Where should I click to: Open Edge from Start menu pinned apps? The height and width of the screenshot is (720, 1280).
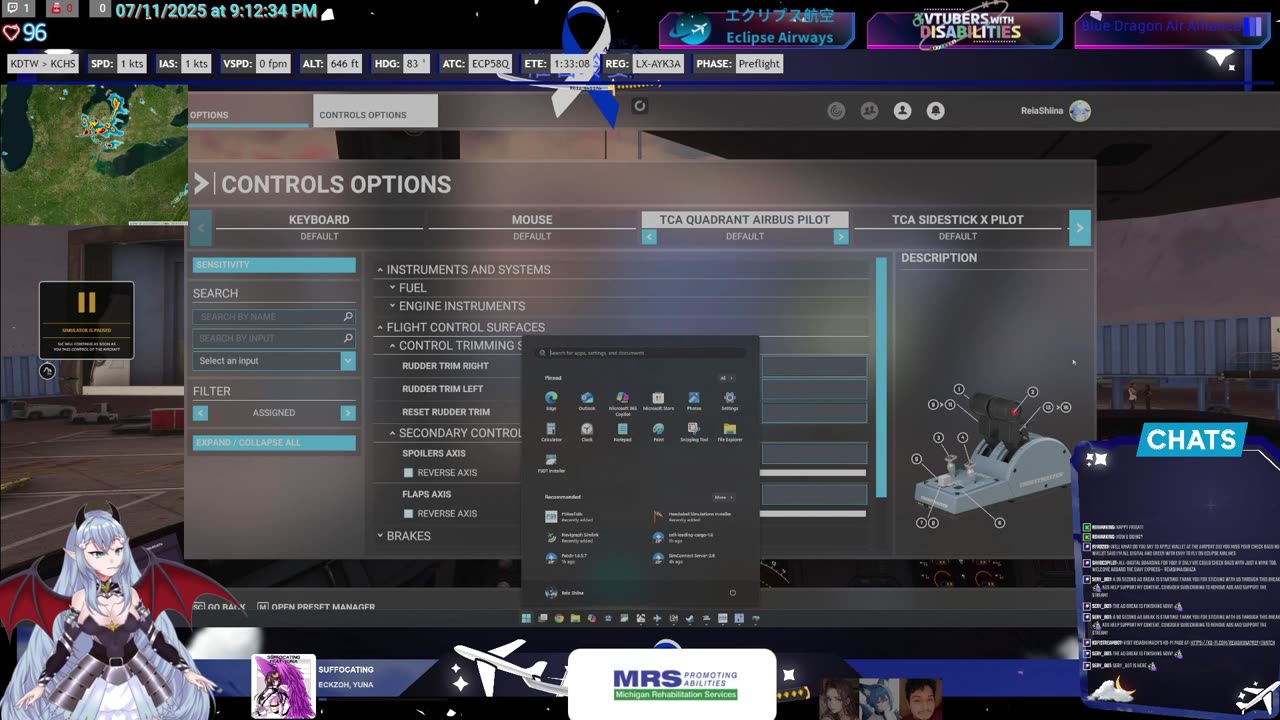tap(551, 400)
